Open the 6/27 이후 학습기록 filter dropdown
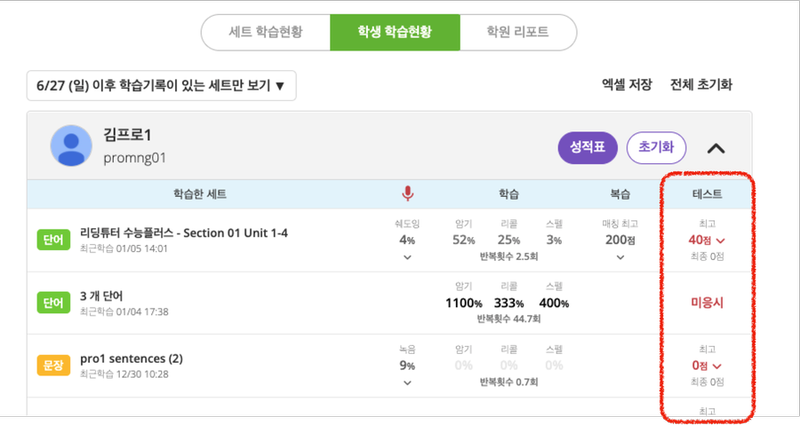The height and width of the screenshot is (425, 800). [161, 85]
